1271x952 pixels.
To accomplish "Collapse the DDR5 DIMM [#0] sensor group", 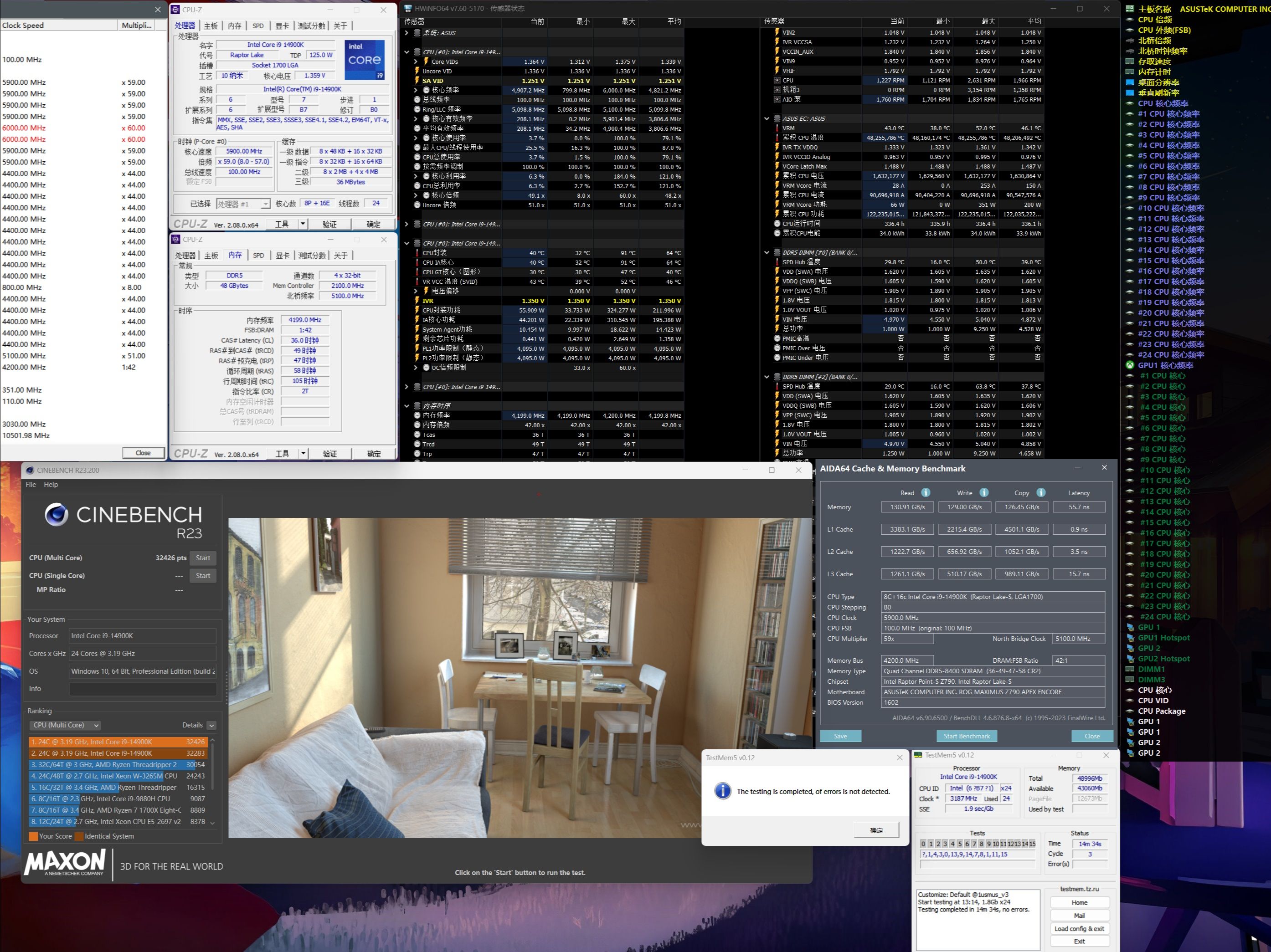I will tap(767, 253).
